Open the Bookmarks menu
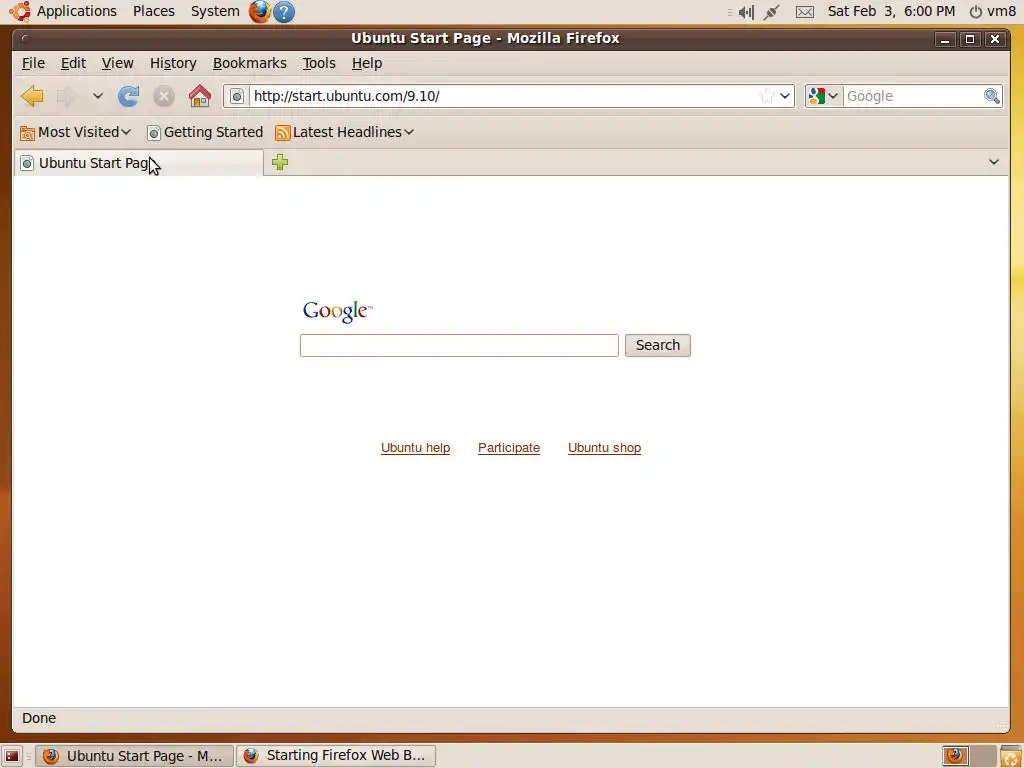Screen dimensions: 1024x768 (249, 63)
